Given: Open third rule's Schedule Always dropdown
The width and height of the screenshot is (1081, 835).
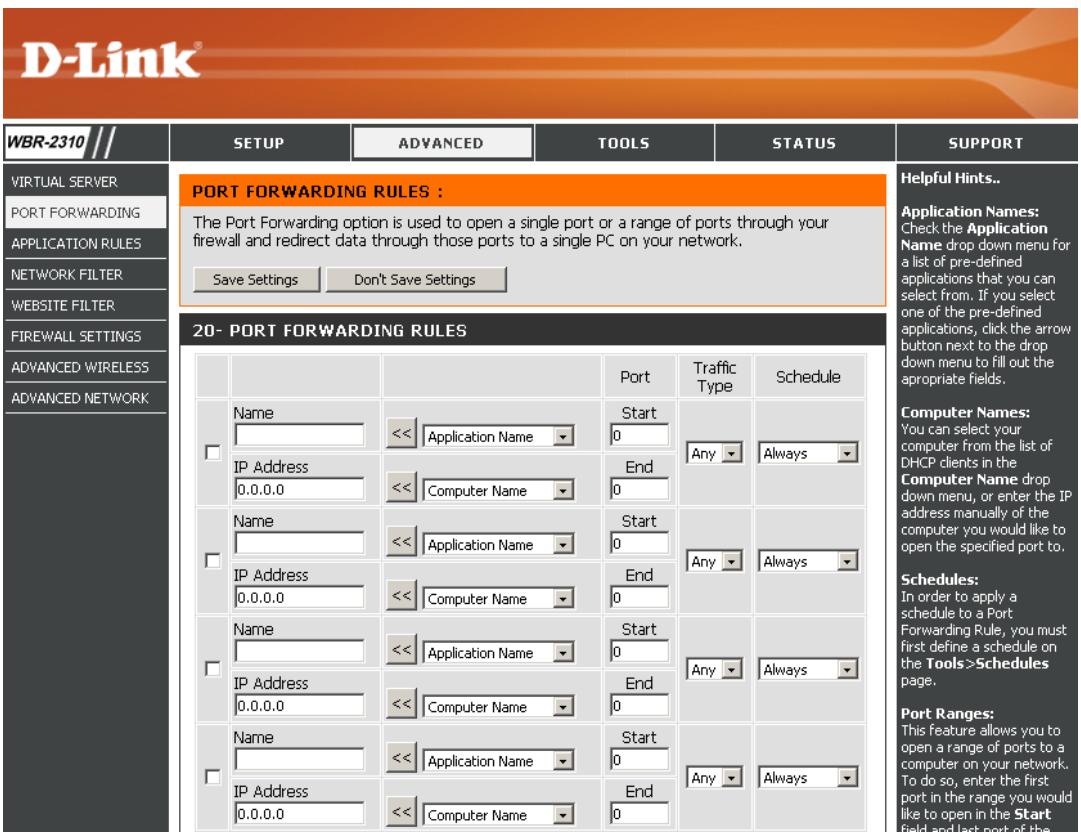Looking at the screenshot, I should click(x=808, y=670).
